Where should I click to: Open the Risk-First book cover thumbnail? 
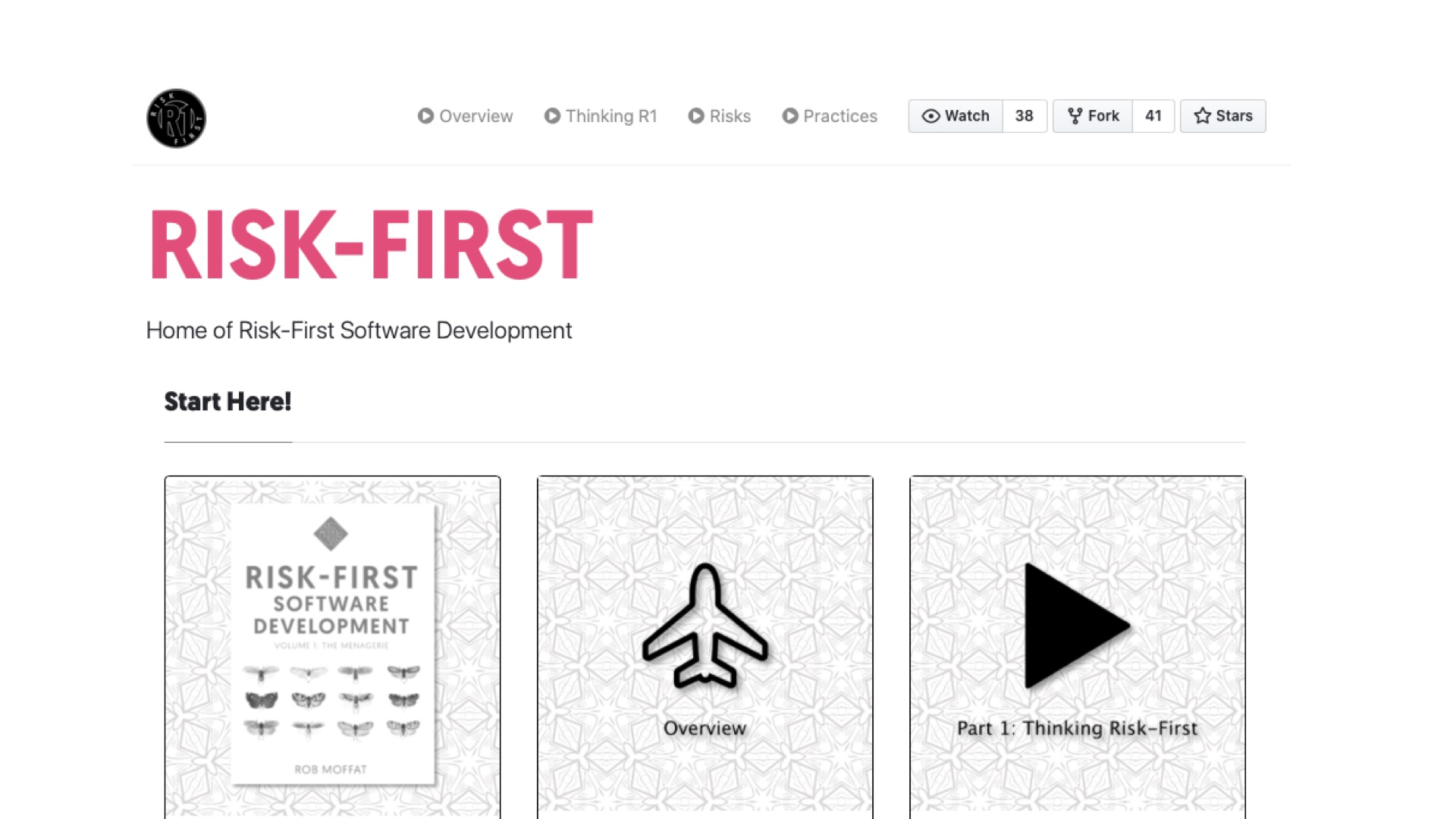333,645
